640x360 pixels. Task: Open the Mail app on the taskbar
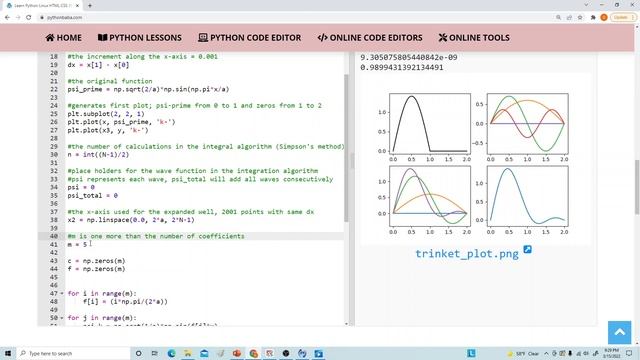click(x=204, y=353)
